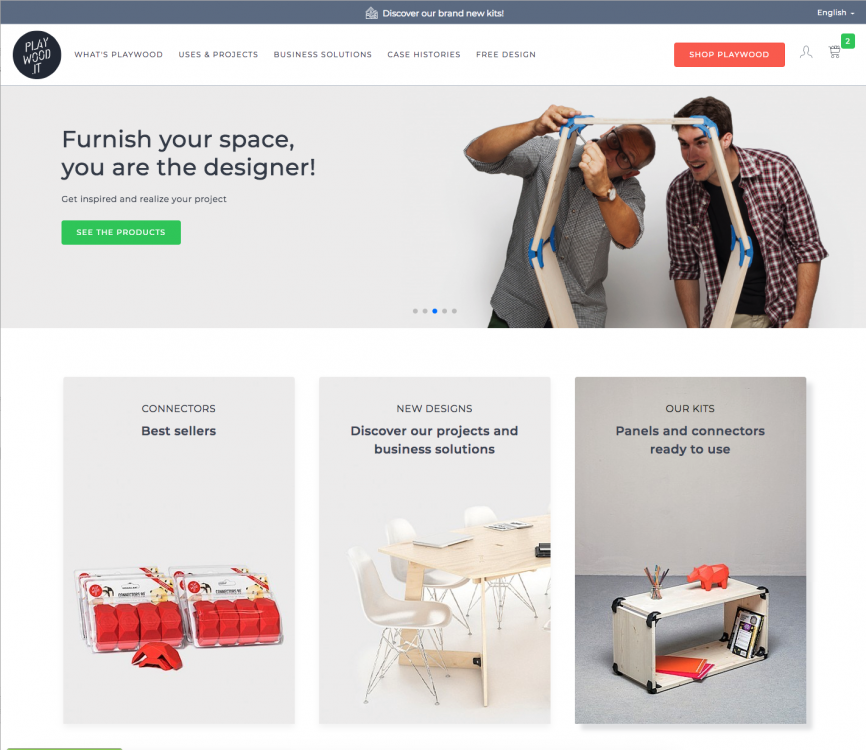Screen dimensions: 866x750
Task: Open Uses & Projects menu item
Action: coord(218,54)
